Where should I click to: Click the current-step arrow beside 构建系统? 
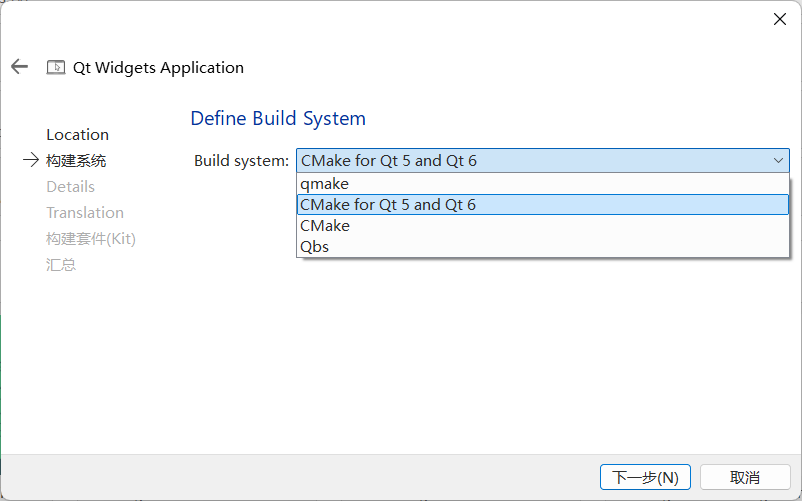(x=31, y=160)
